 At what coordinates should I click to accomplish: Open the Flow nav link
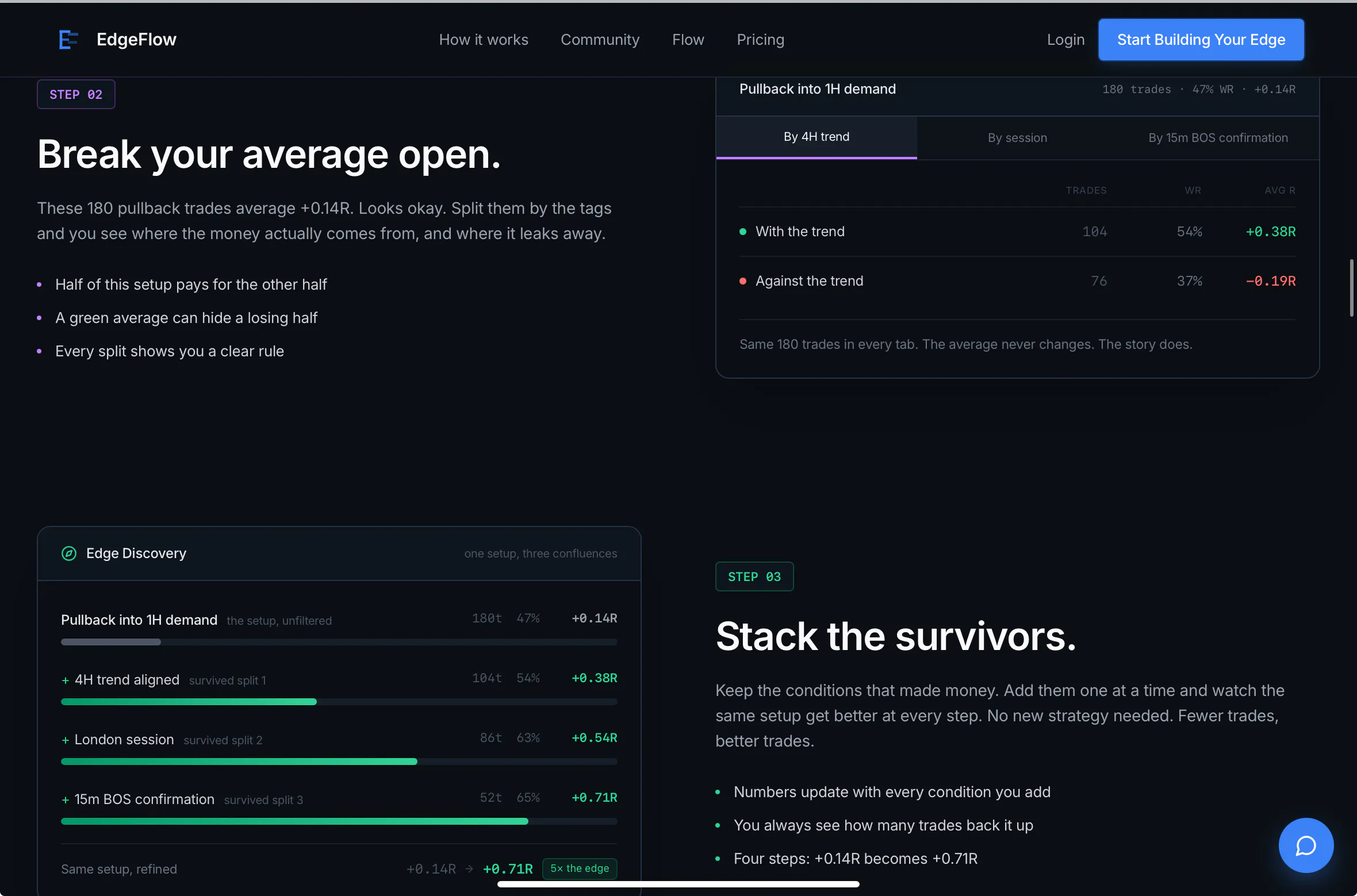click(x=688, y=40)
